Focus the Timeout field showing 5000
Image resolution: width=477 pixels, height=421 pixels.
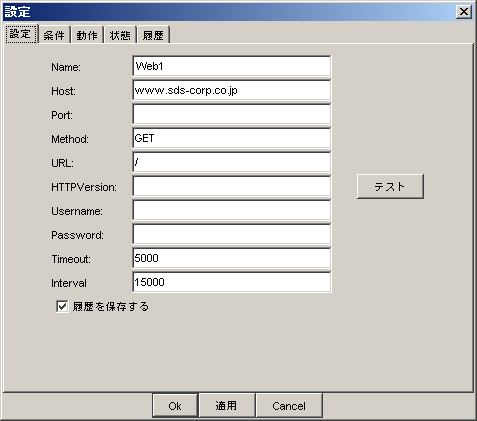(x=232, y=258)
